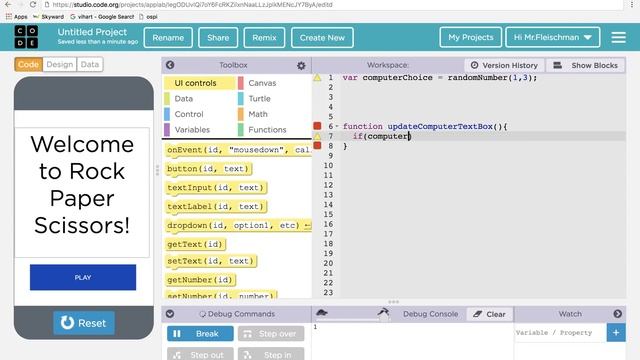The image size is (640, 360).
Task: Collapse function fold arrow on line 6
Action: pyautogui.click(x=337, y=126)
